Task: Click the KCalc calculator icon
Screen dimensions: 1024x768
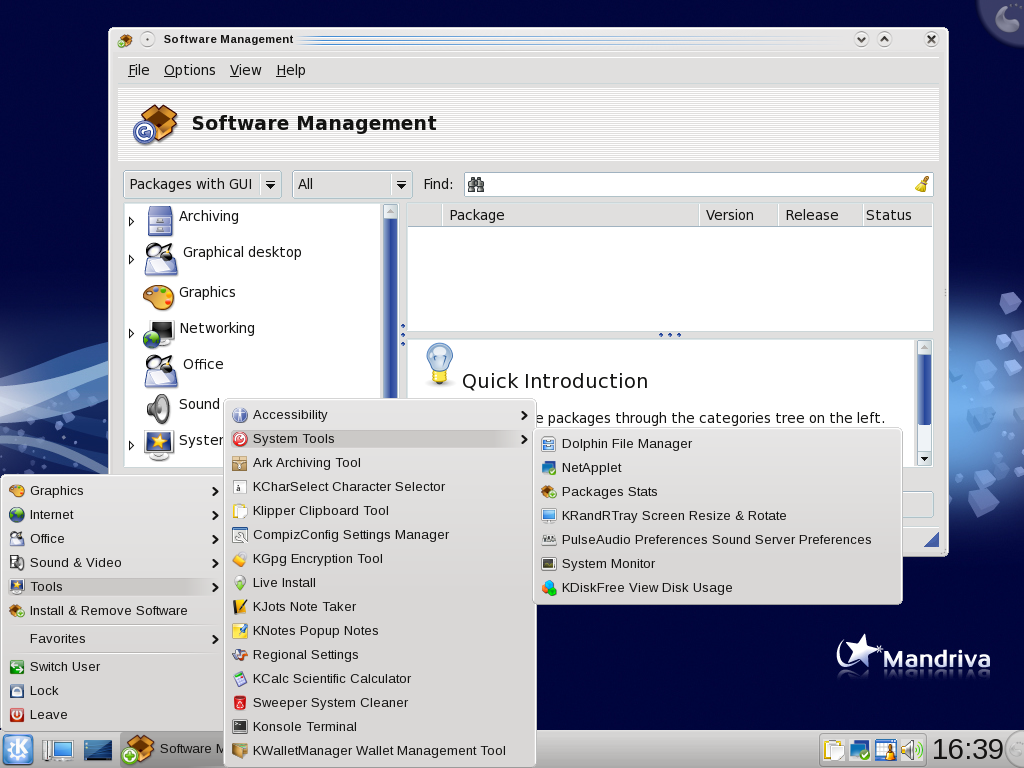Action: click(240, 679)
